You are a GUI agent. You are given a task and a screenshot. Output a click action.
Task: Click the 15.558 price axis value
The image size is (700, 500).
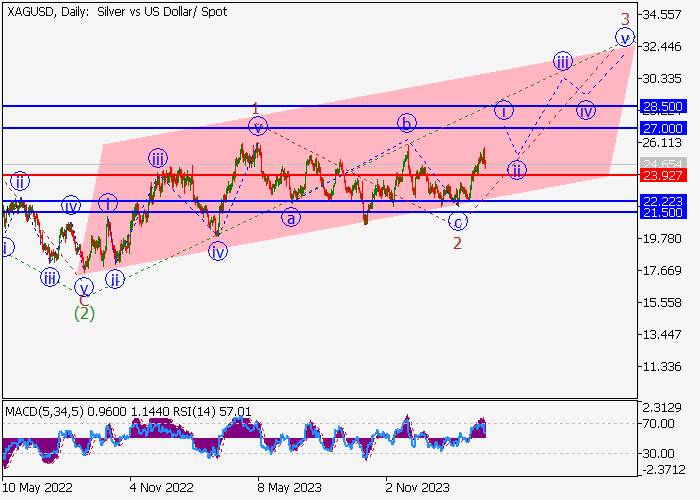662,303
